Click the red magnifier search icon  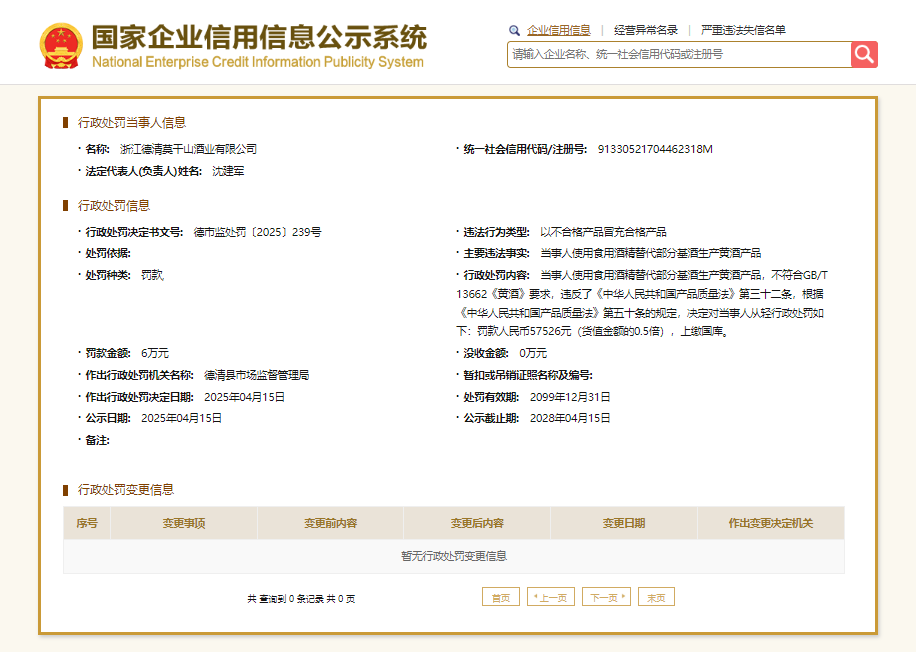[863, 54]
